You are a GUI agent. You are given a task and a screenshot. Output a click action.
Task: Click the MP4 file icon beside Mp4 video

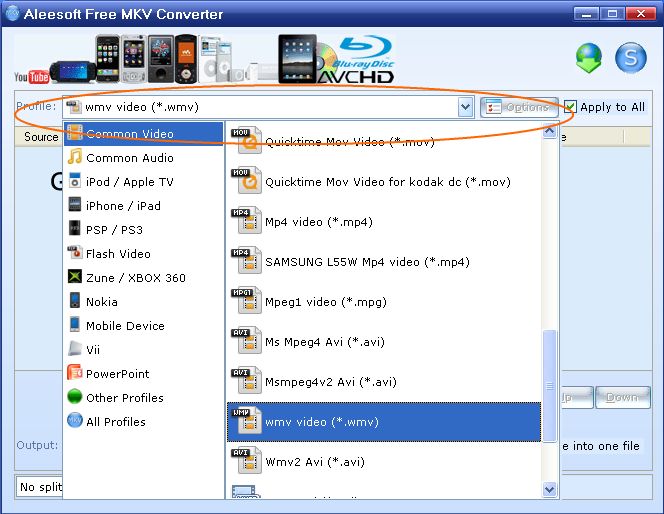[x=246, y=221]
